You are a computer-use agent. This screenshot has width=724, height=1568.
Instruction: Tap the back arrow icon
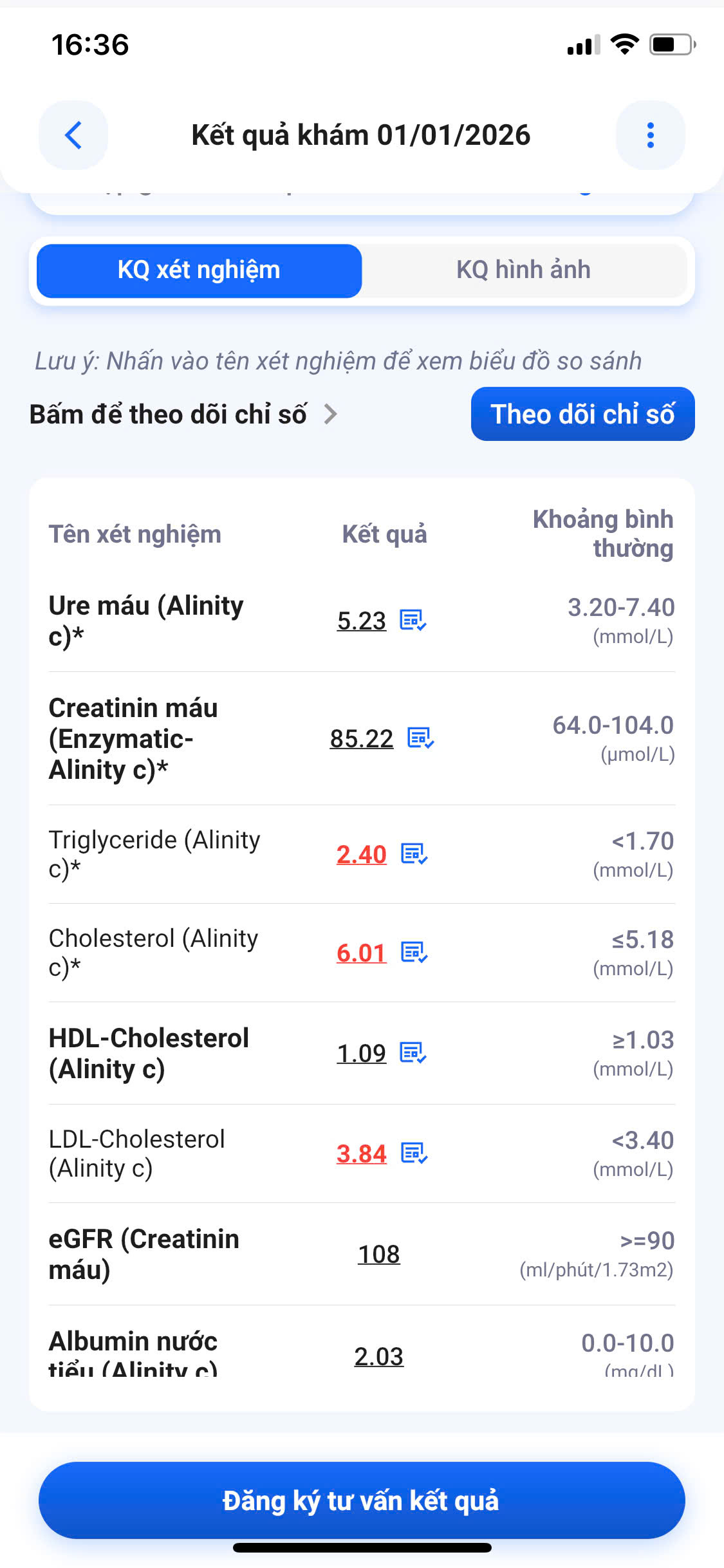click(73, 135)
